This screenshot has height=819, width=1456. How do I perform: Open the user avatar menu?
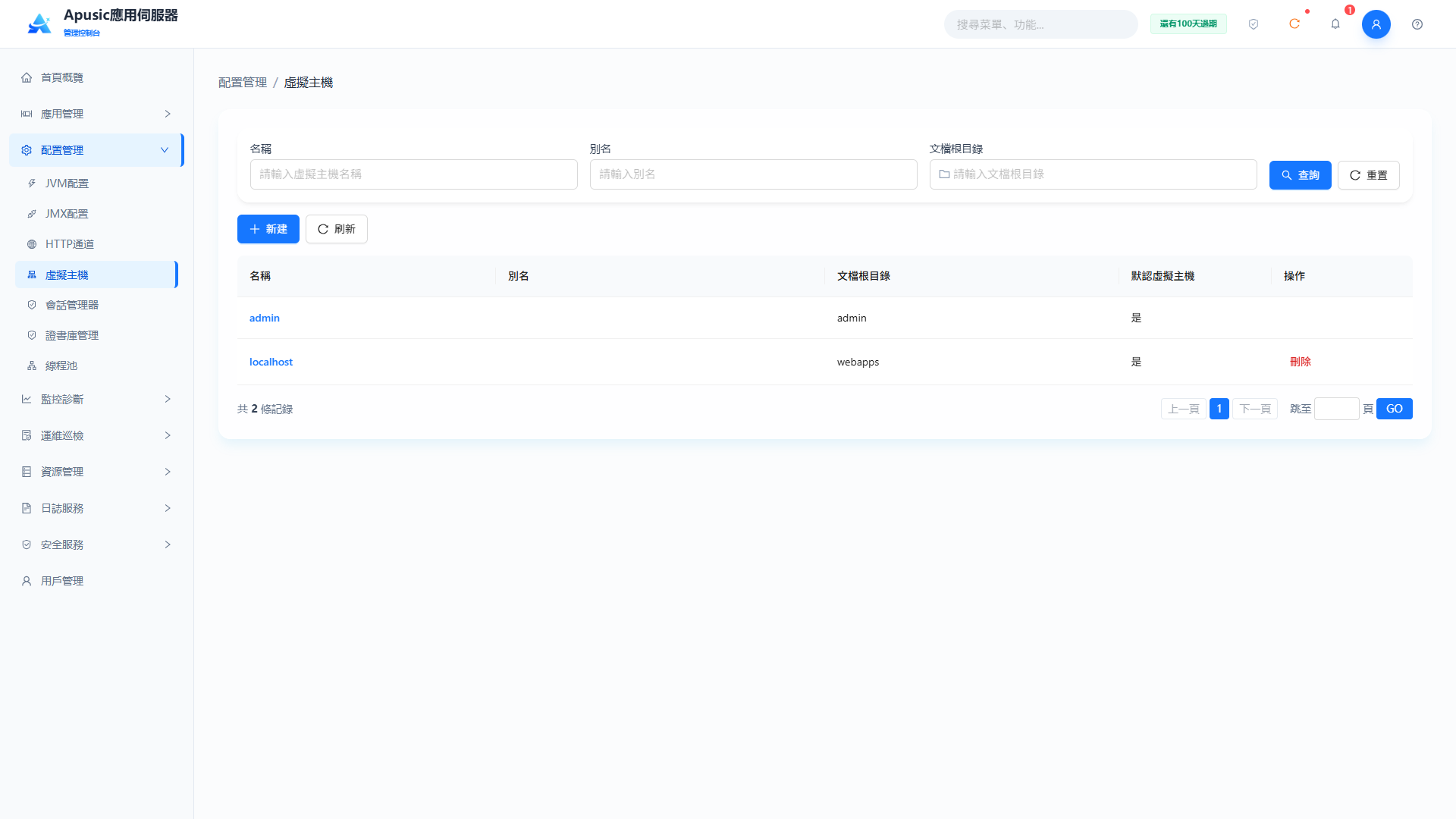1376,24
